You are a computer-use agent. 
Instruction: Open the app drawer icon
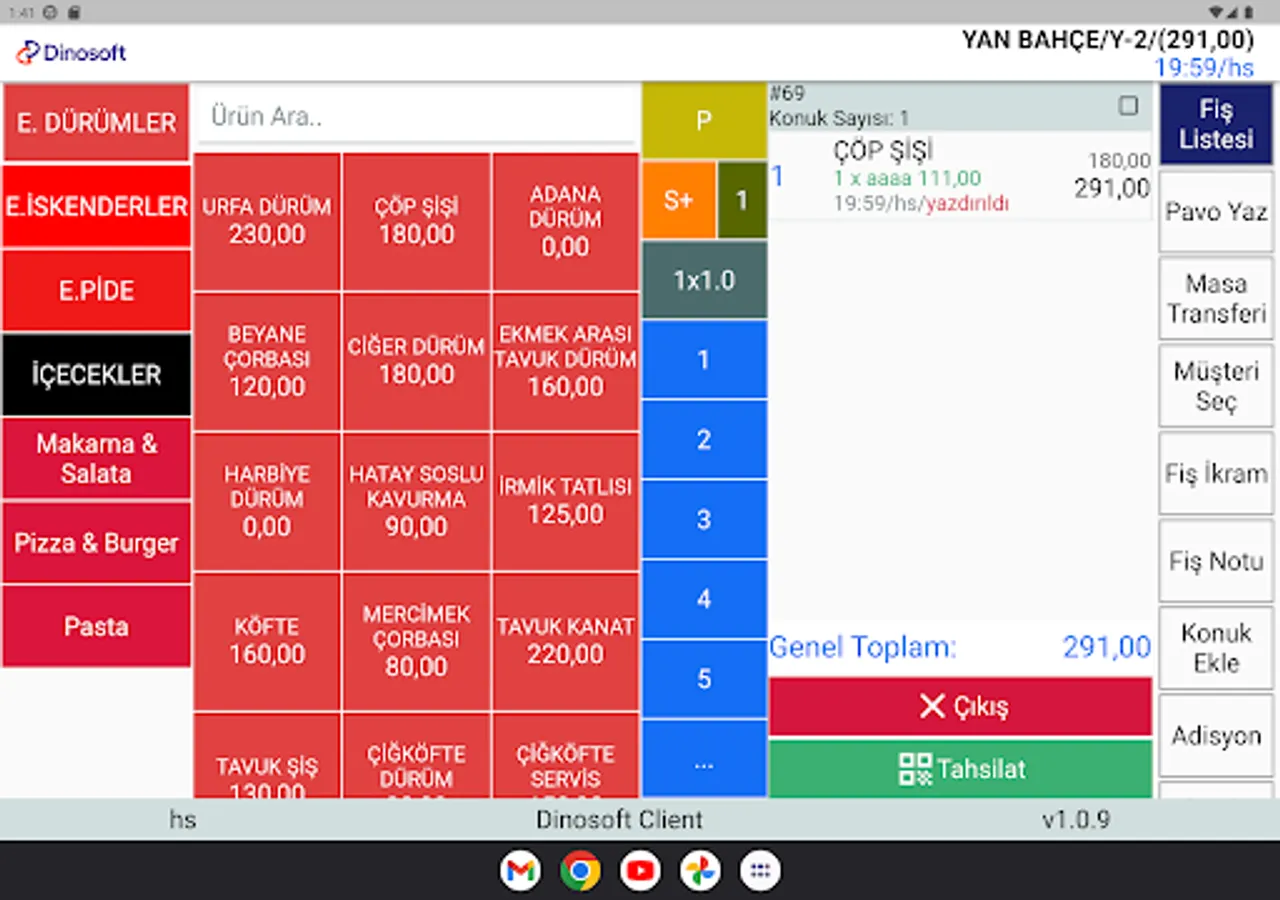coord(760,870)
